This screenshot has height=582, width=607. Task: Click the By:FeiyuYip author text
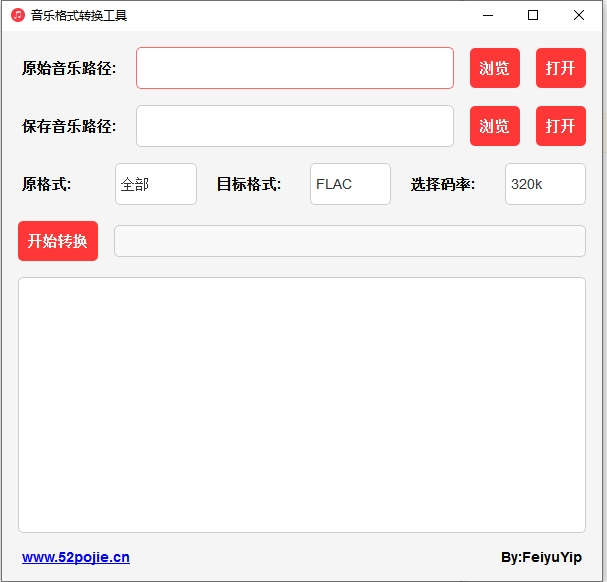[541, 557]
